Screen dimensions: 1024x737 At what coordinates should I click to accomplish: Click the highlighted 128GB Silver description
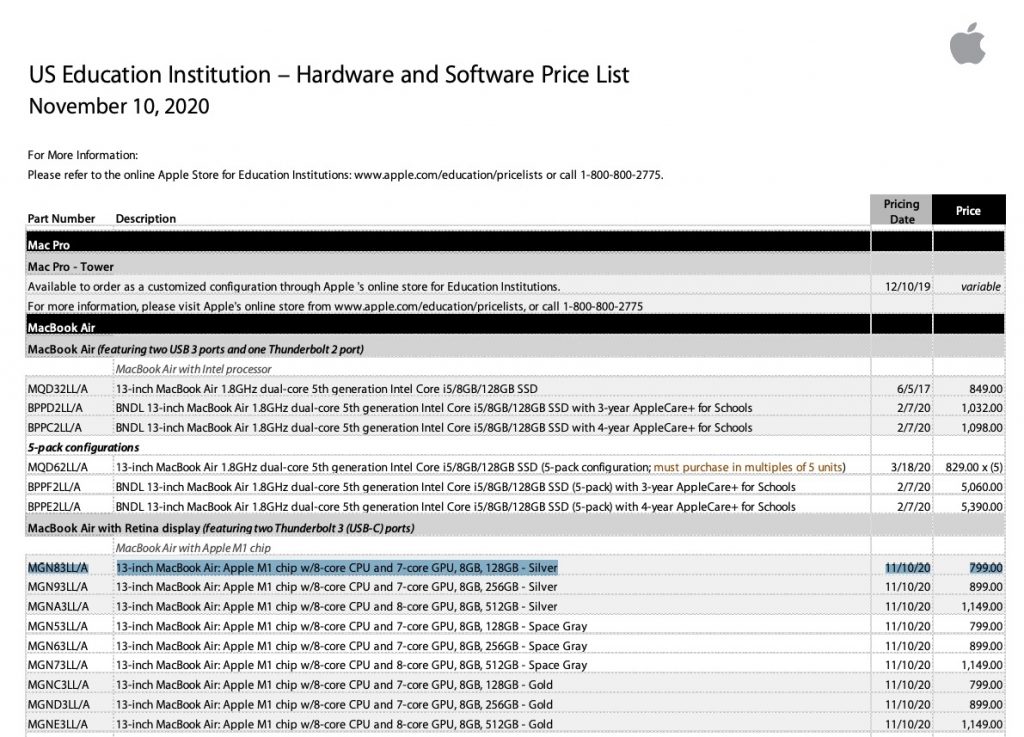coord(337,568)
